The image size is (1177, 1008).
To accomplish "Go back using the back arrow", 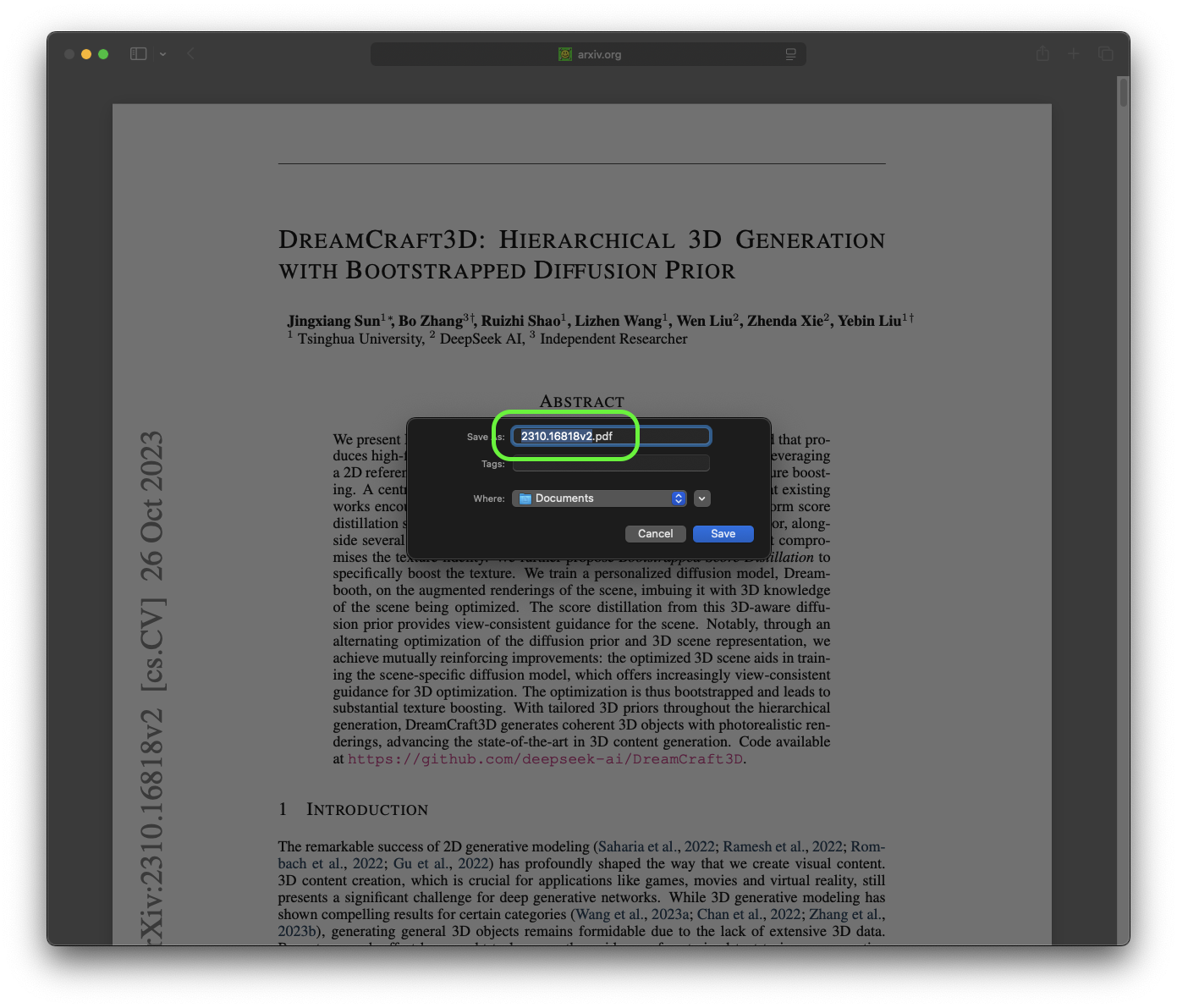I will pos(190,54).
